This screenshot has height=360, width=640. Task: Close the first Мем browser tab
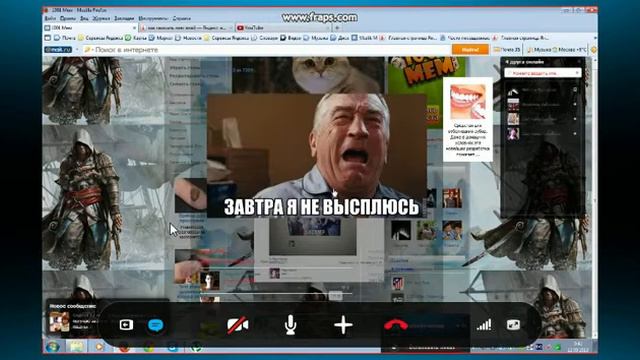(x=134, y=28)
